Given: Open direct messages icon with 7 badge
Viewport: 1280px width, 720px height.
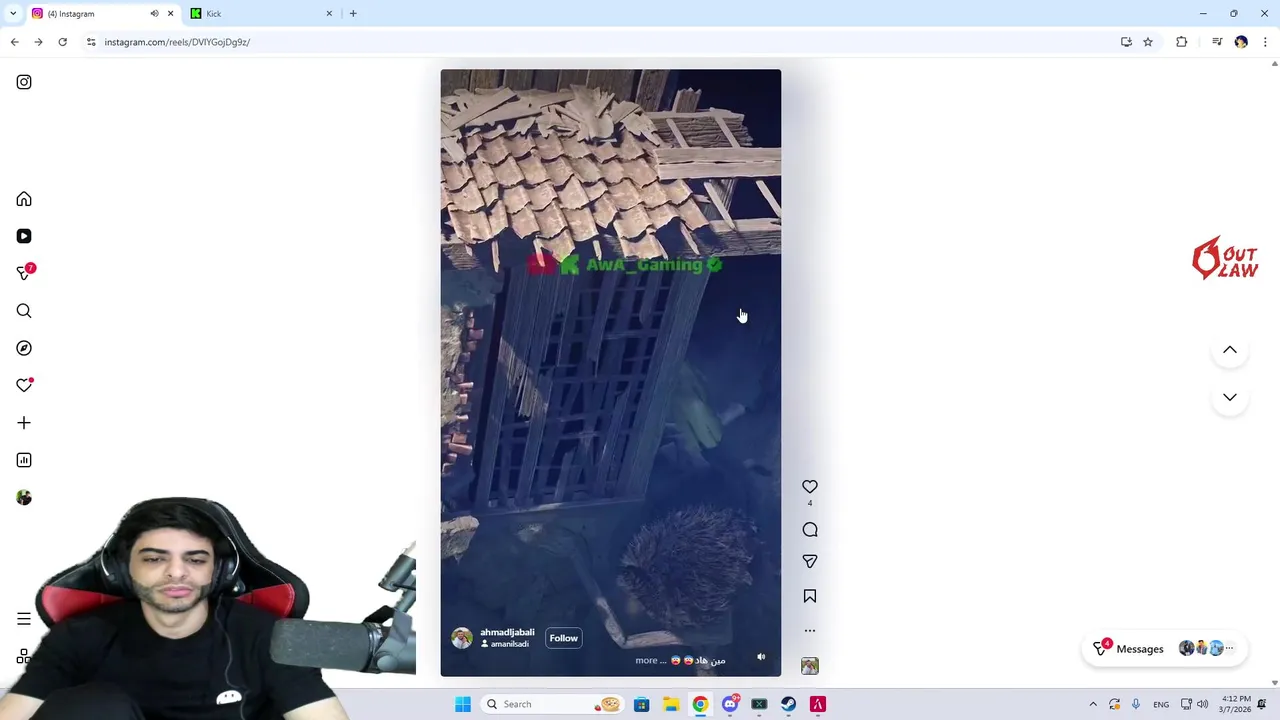Looking at the screenshot, I should (24, 273).
